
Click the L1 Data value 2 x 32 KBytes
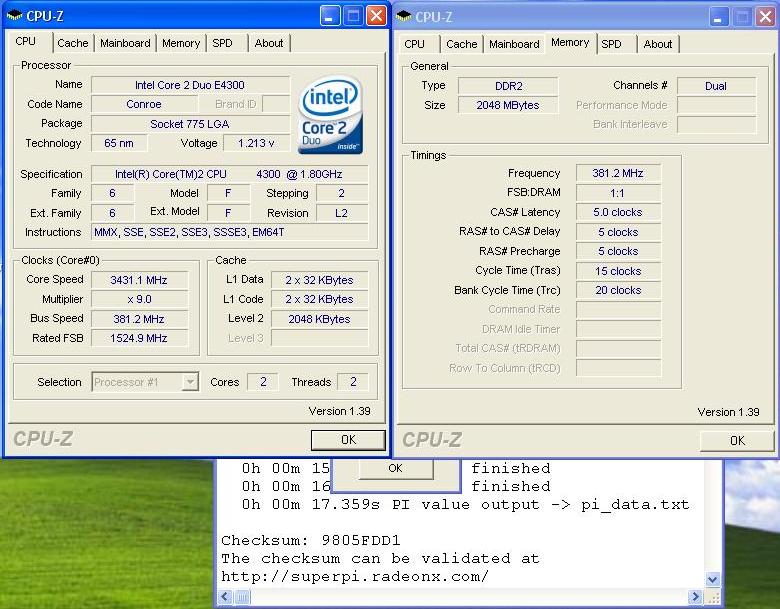coord(319,280)
